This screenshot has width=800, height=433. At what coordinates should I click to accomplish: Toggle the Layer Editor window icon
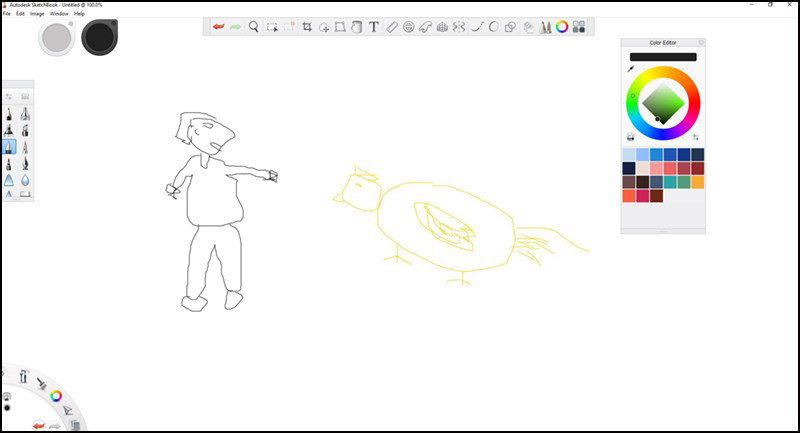pos(529,27)
